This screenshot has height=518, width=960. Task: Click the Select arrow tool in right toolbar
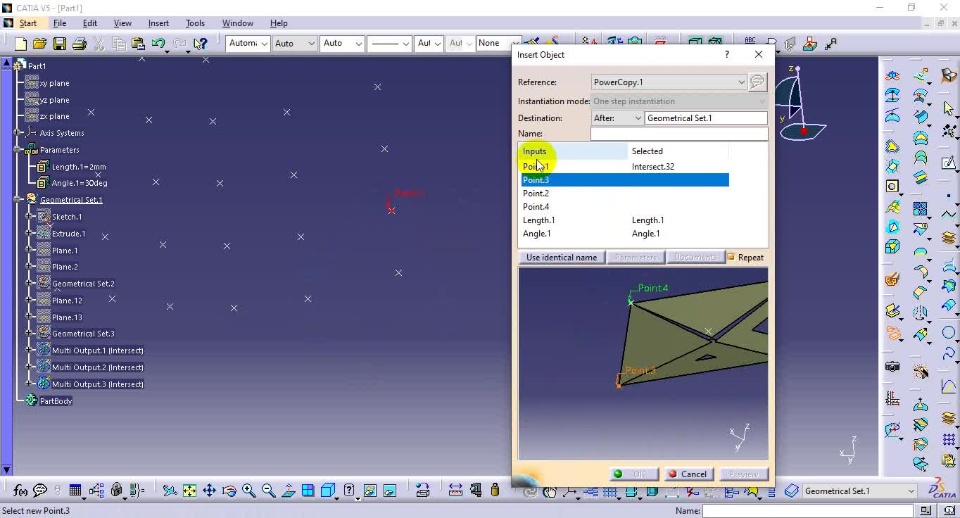click(x=948, y=108)
